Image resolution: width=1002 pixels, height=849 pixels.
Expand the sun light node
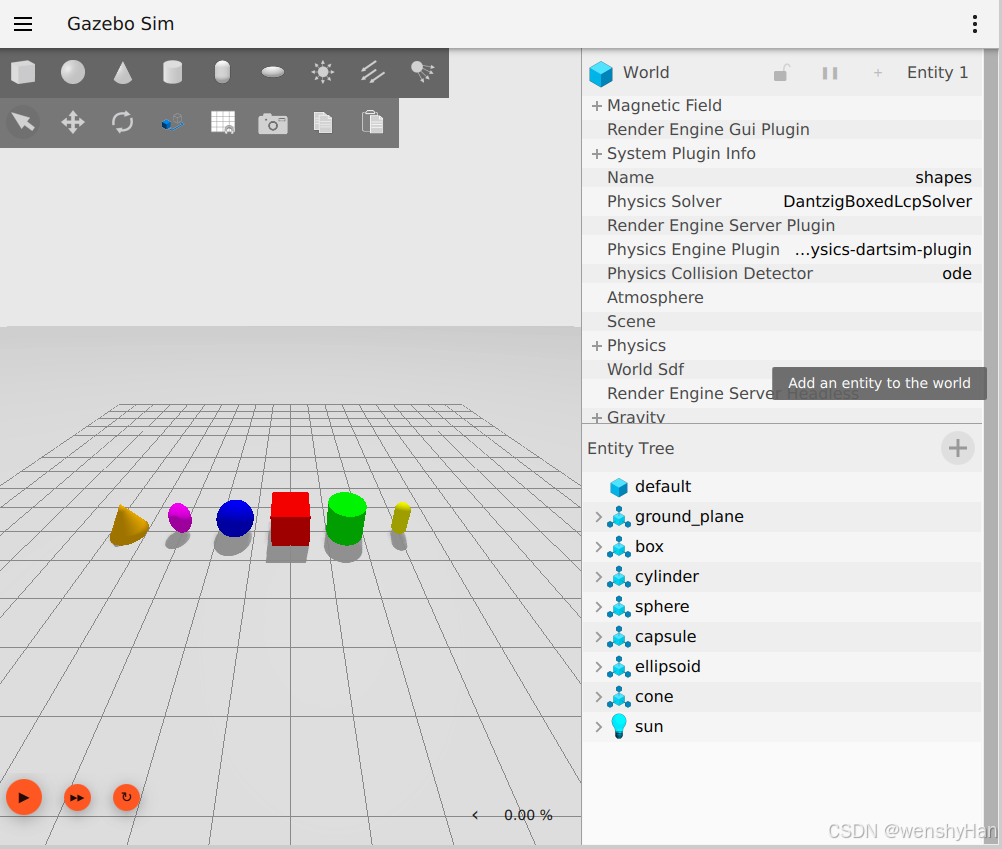(x=599, y=727)
